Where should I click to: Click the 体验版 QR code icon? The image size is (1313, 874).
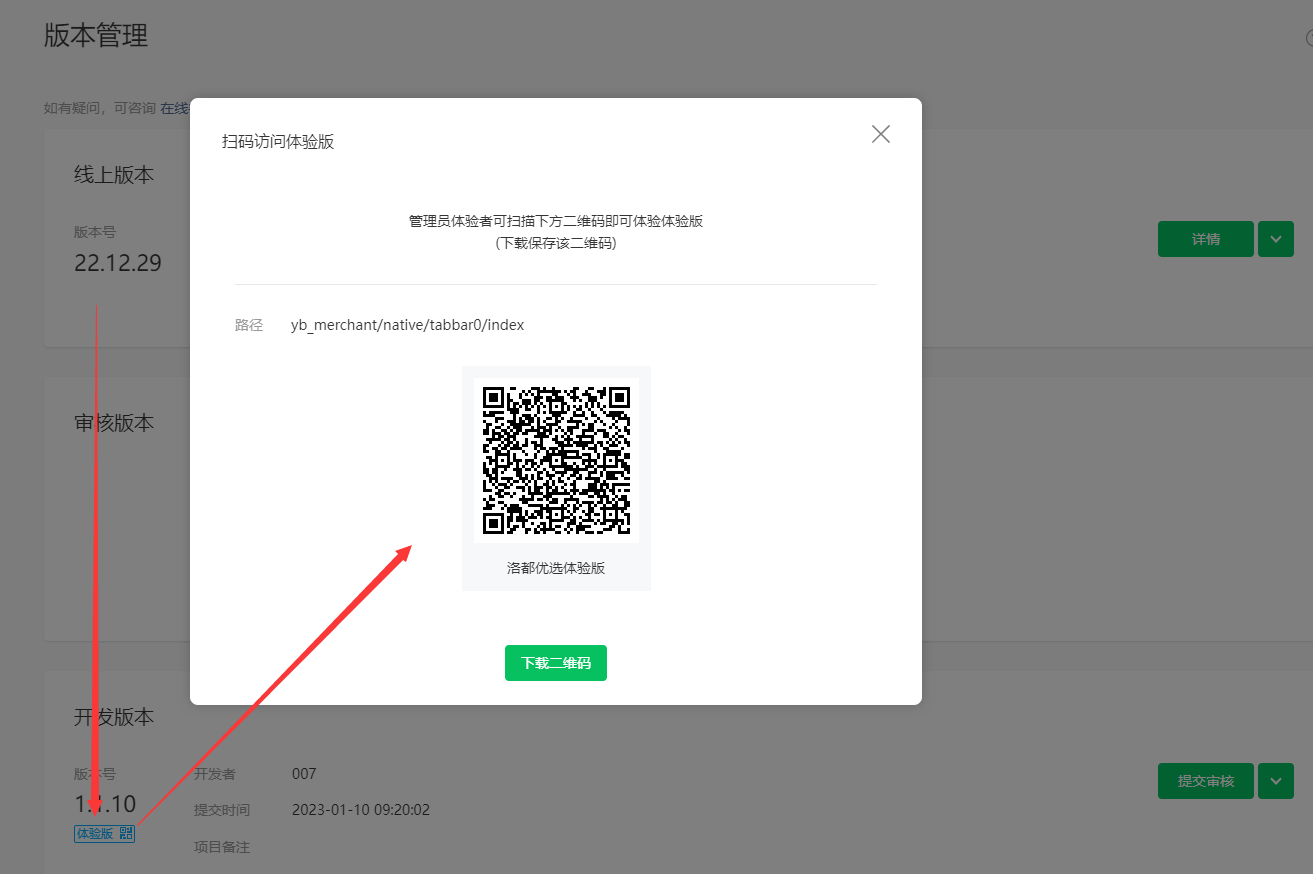click(x=126, y=833)
